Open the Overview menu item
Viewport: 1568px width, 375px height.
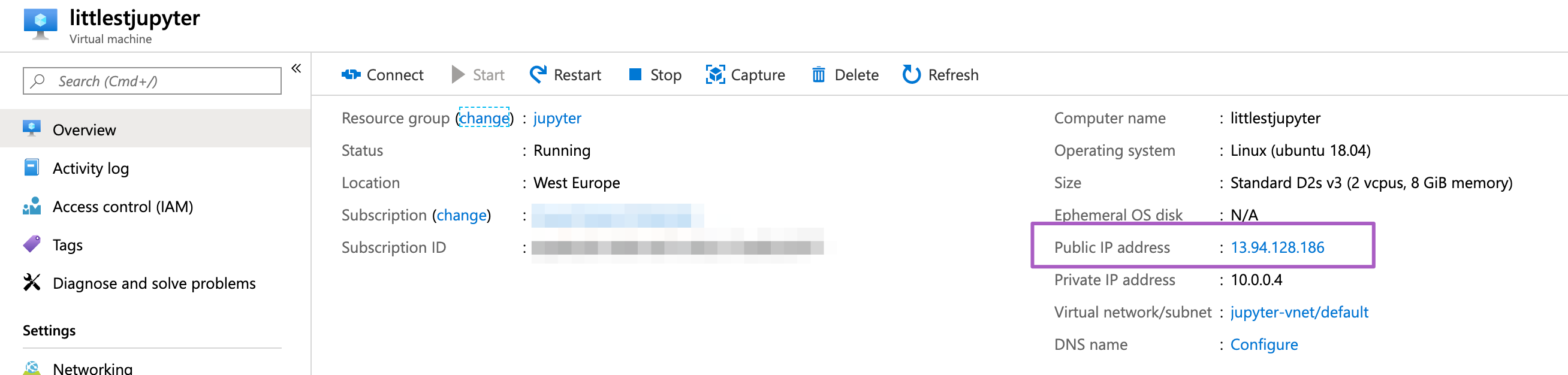tap(84, 129)
